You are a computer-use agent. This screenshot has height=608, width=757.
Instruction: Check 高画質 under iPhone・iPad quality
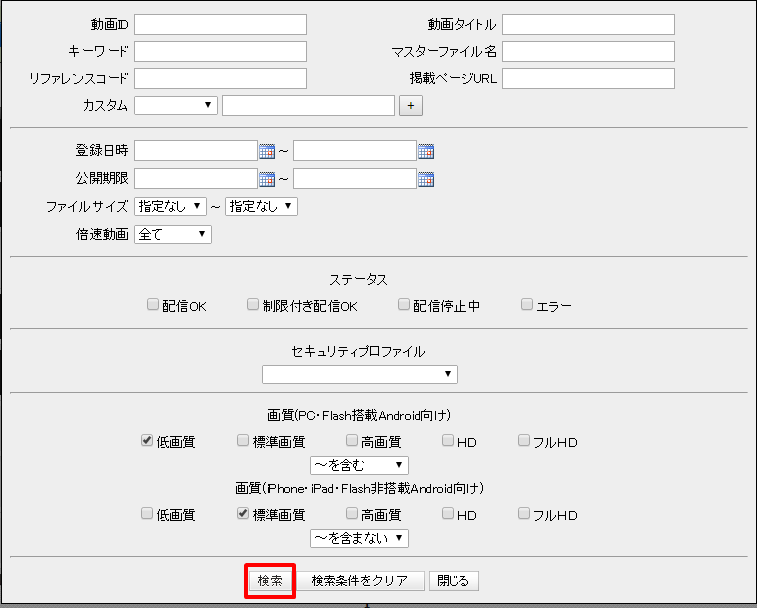click(352, 513)
